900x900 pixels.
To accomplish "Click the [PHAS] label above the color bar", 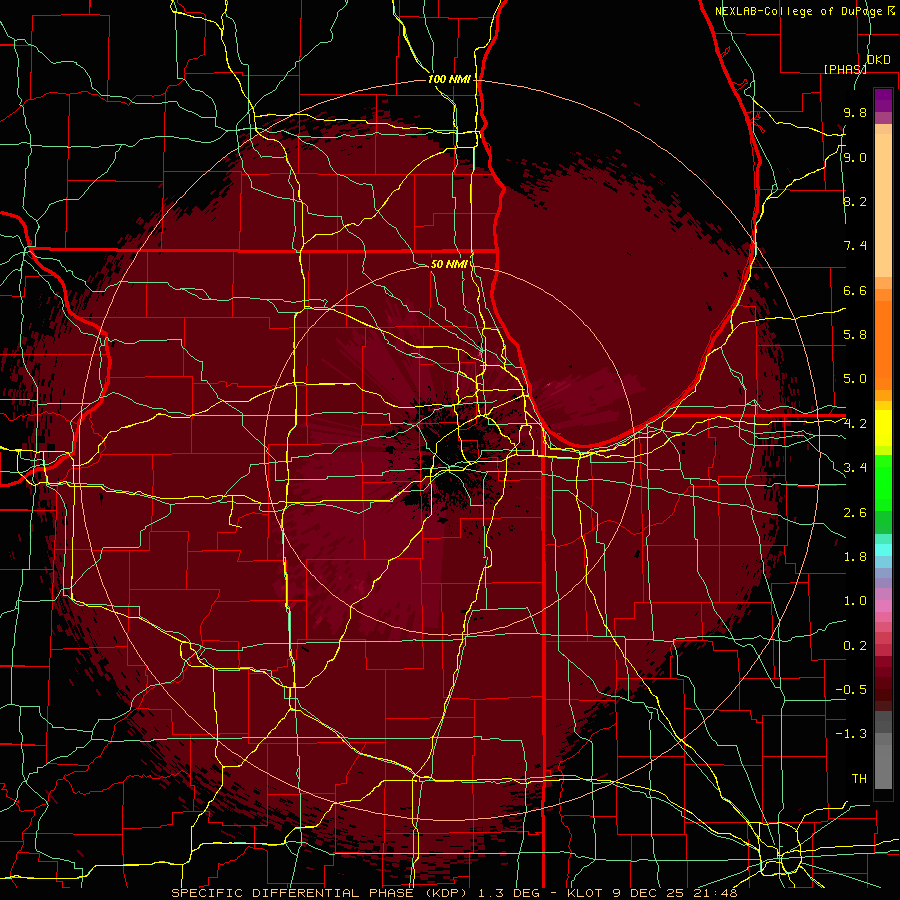I will tap(845, 69).
